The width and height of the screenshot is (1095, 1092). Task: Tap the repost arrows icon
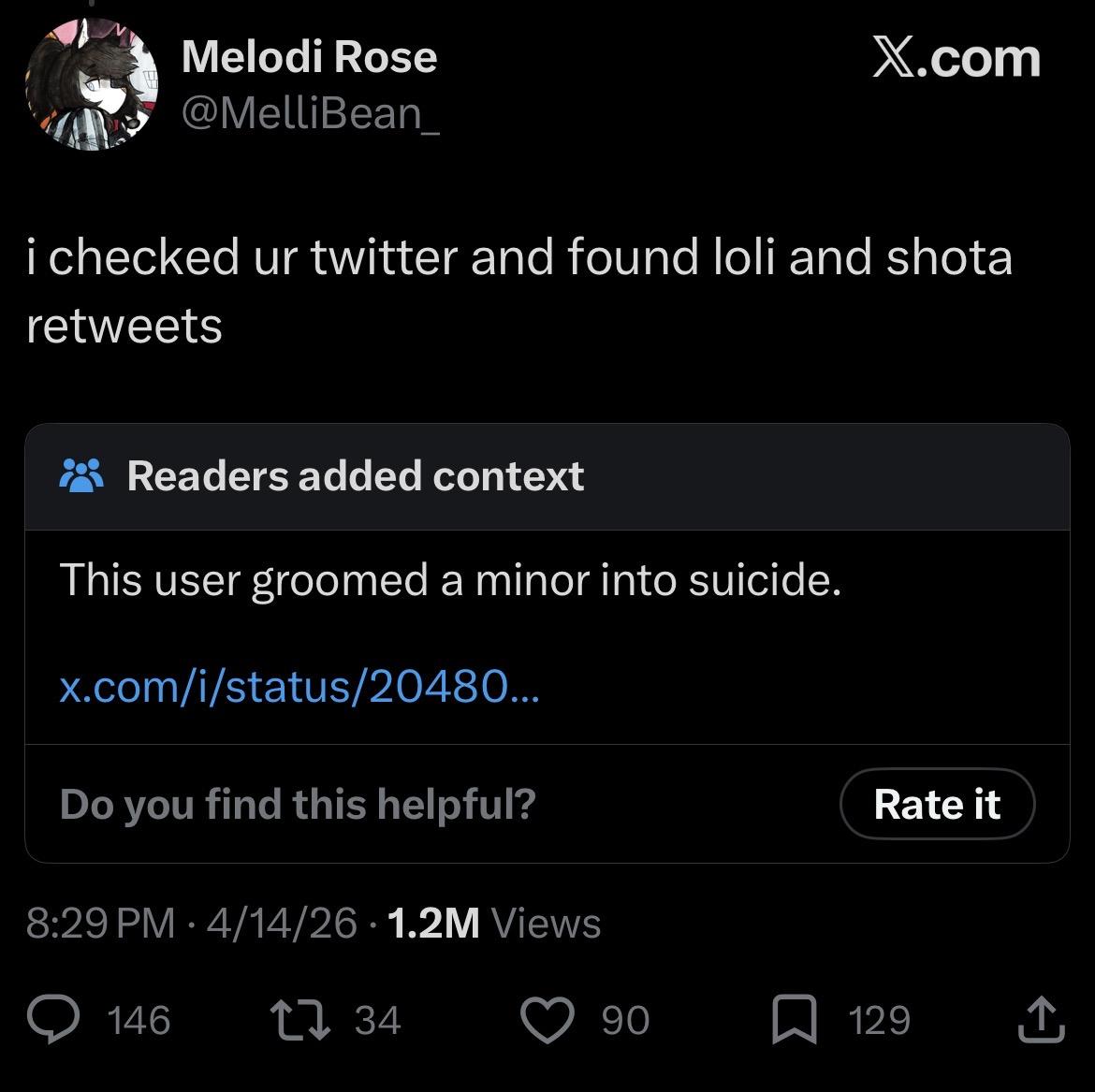click(x=300, y=1020)
